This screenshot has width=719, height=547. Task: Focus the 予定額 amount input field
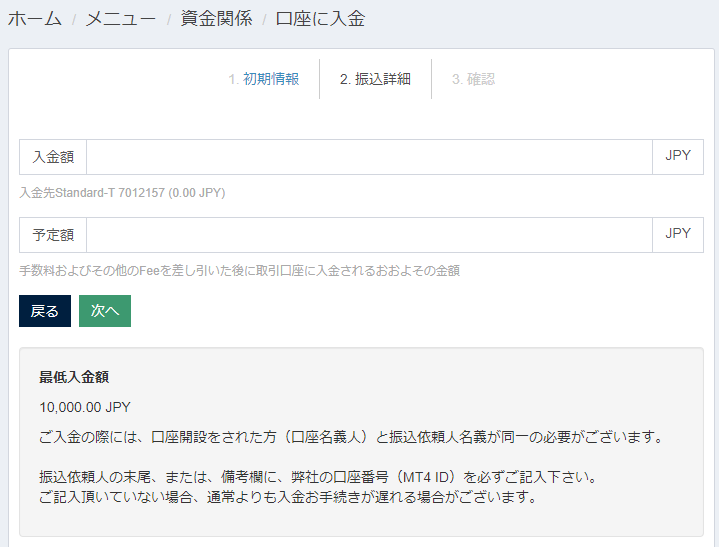tap(369, 235)
